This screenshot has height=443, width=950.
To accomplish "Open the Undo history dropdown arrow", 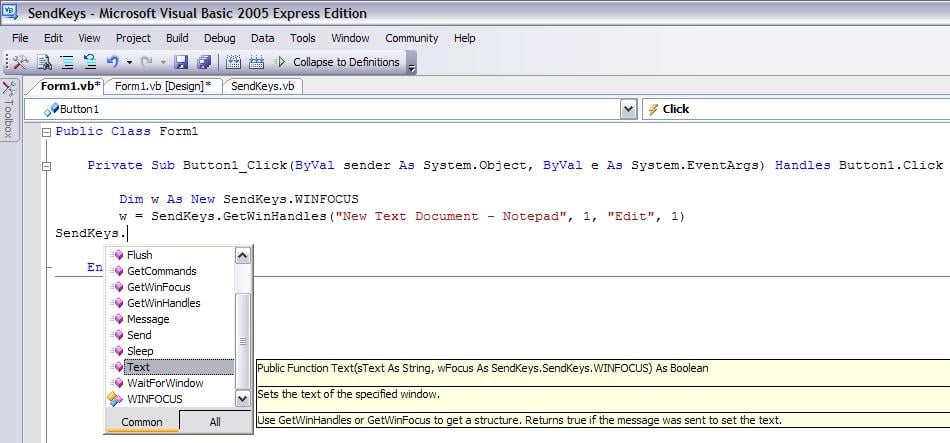I will 129,62.
